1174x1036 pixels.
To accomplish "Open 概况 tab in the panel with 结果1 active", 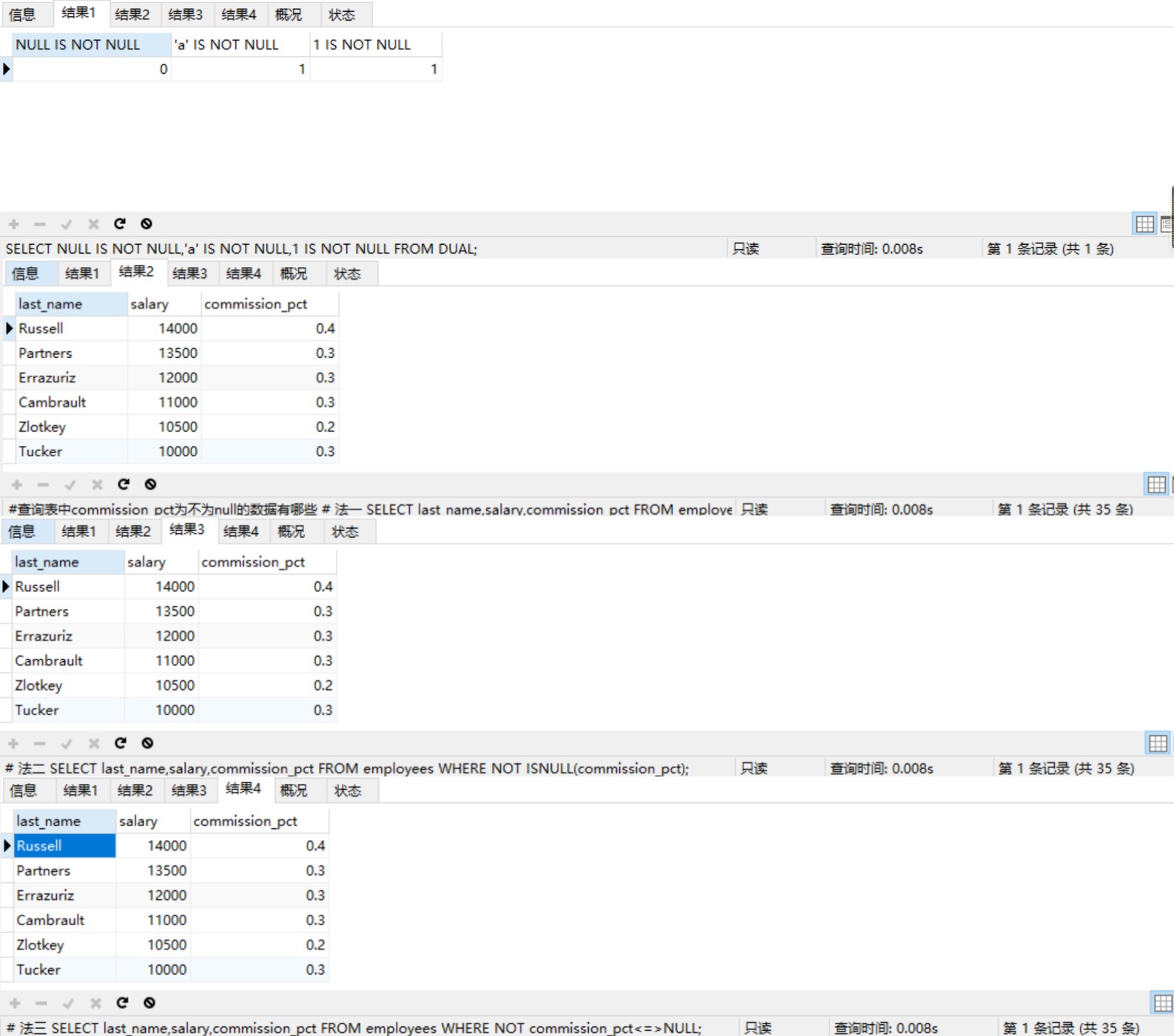I will click(289, 14).
